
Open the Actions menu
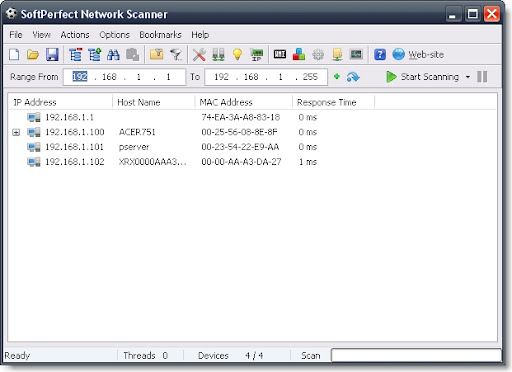coord(75,35)
